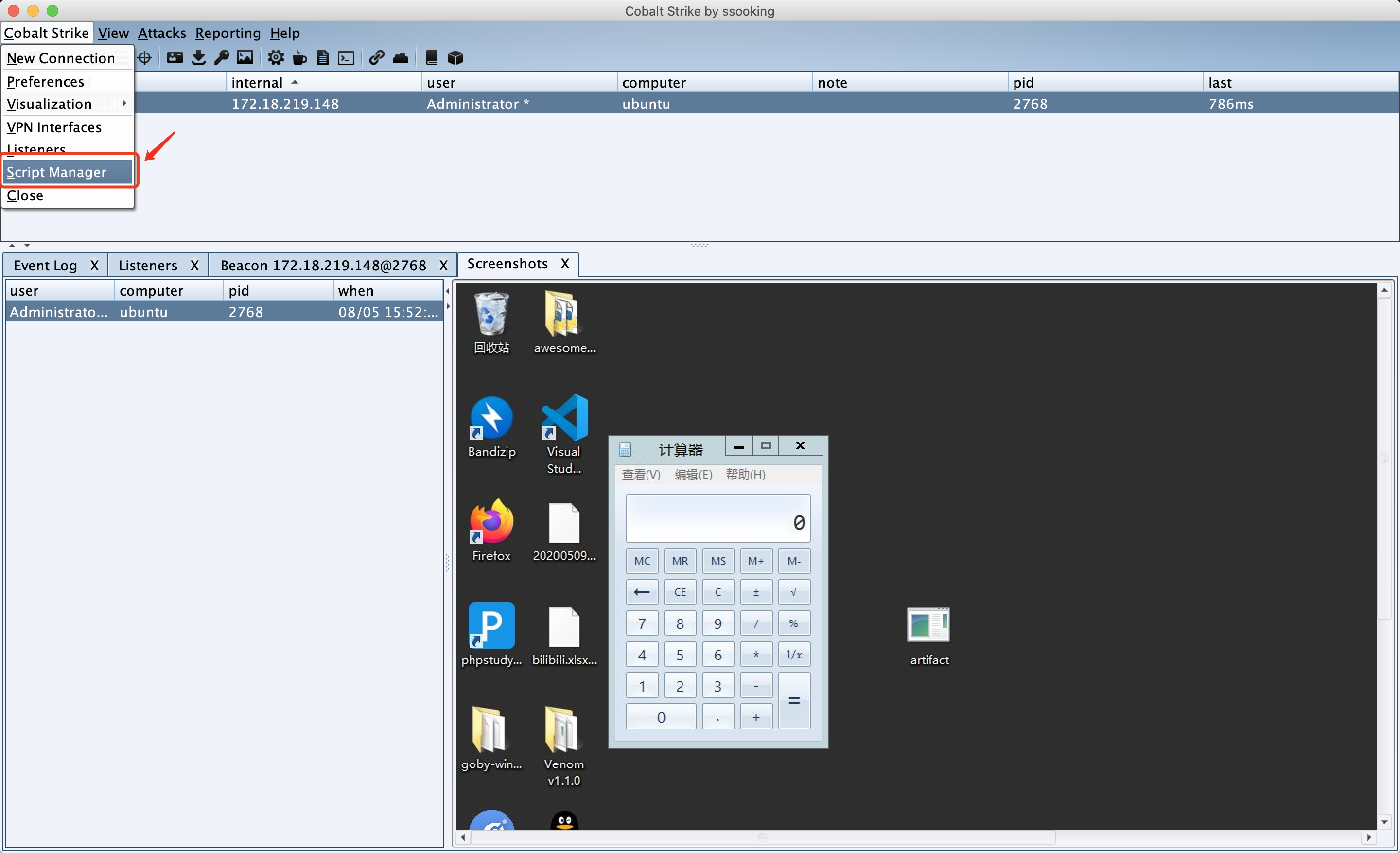Click the targets crosshair toolbar icon
Viewport: 1400px width, 853px height.
point(145,57)
